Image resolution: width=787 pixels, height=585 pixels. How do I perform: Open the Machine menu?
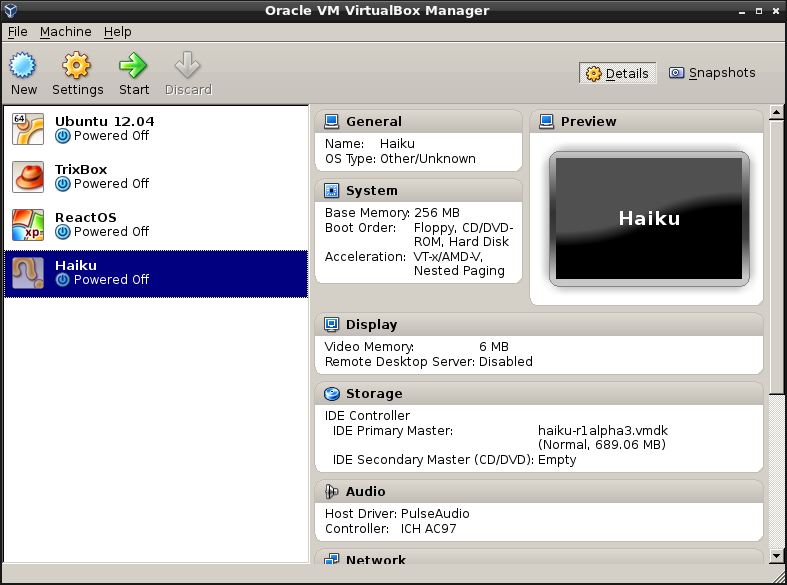coord(66,32)
